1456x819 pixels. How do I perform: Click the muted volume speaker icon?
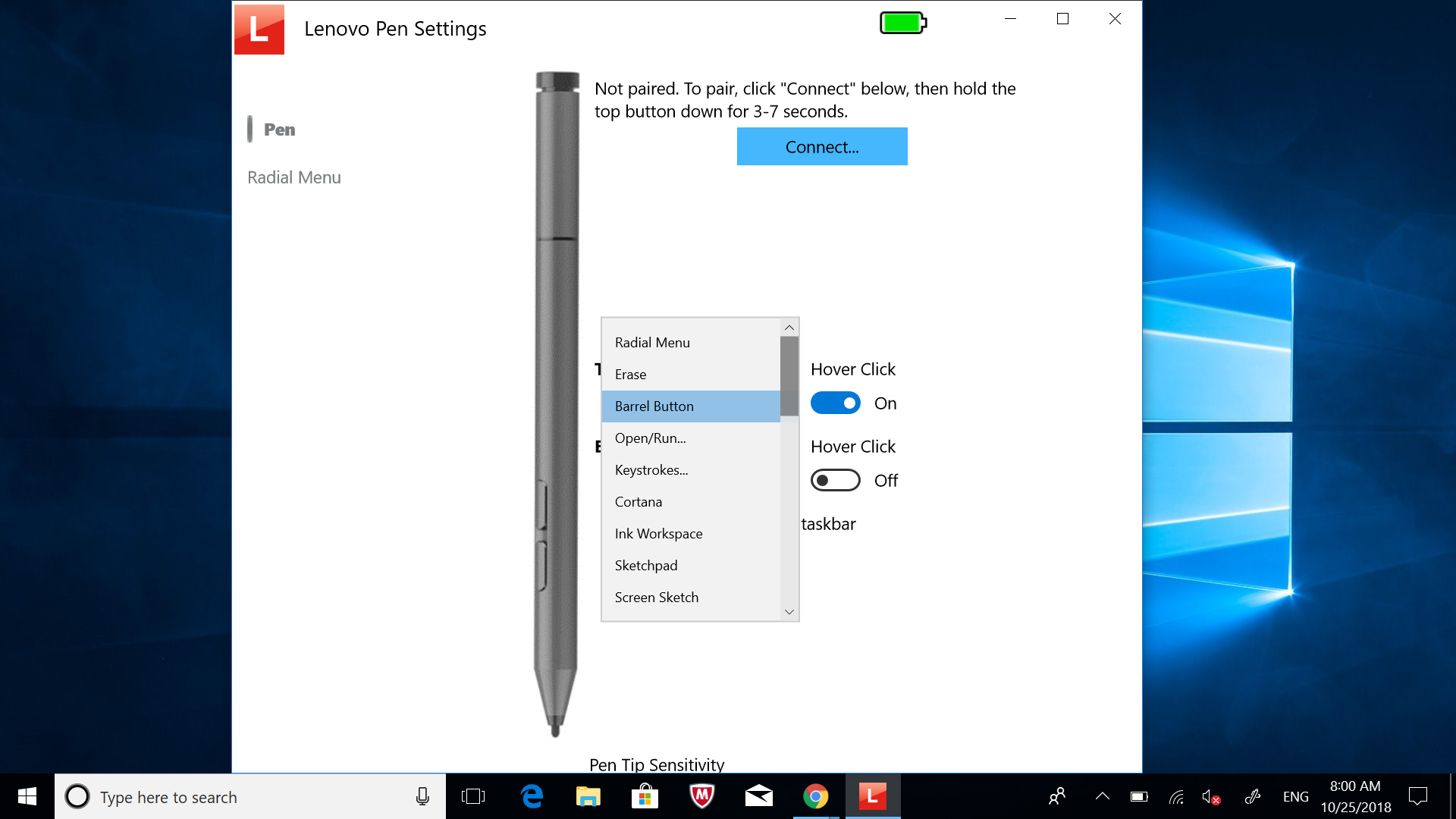click(1211, 796)
